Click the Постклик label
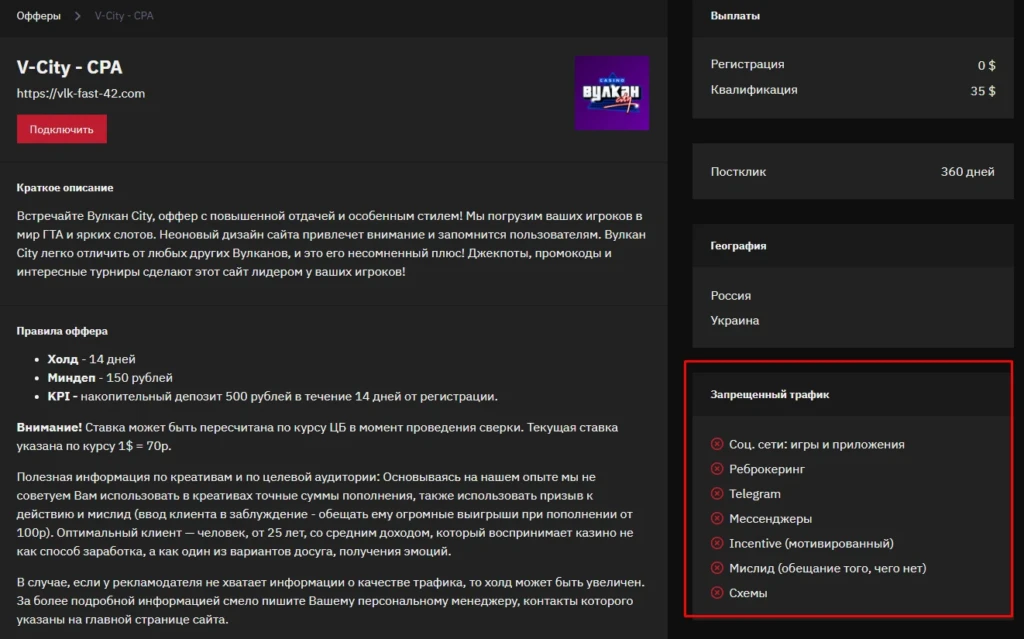This screenshot has width=1024, height=639. point(739,172)
